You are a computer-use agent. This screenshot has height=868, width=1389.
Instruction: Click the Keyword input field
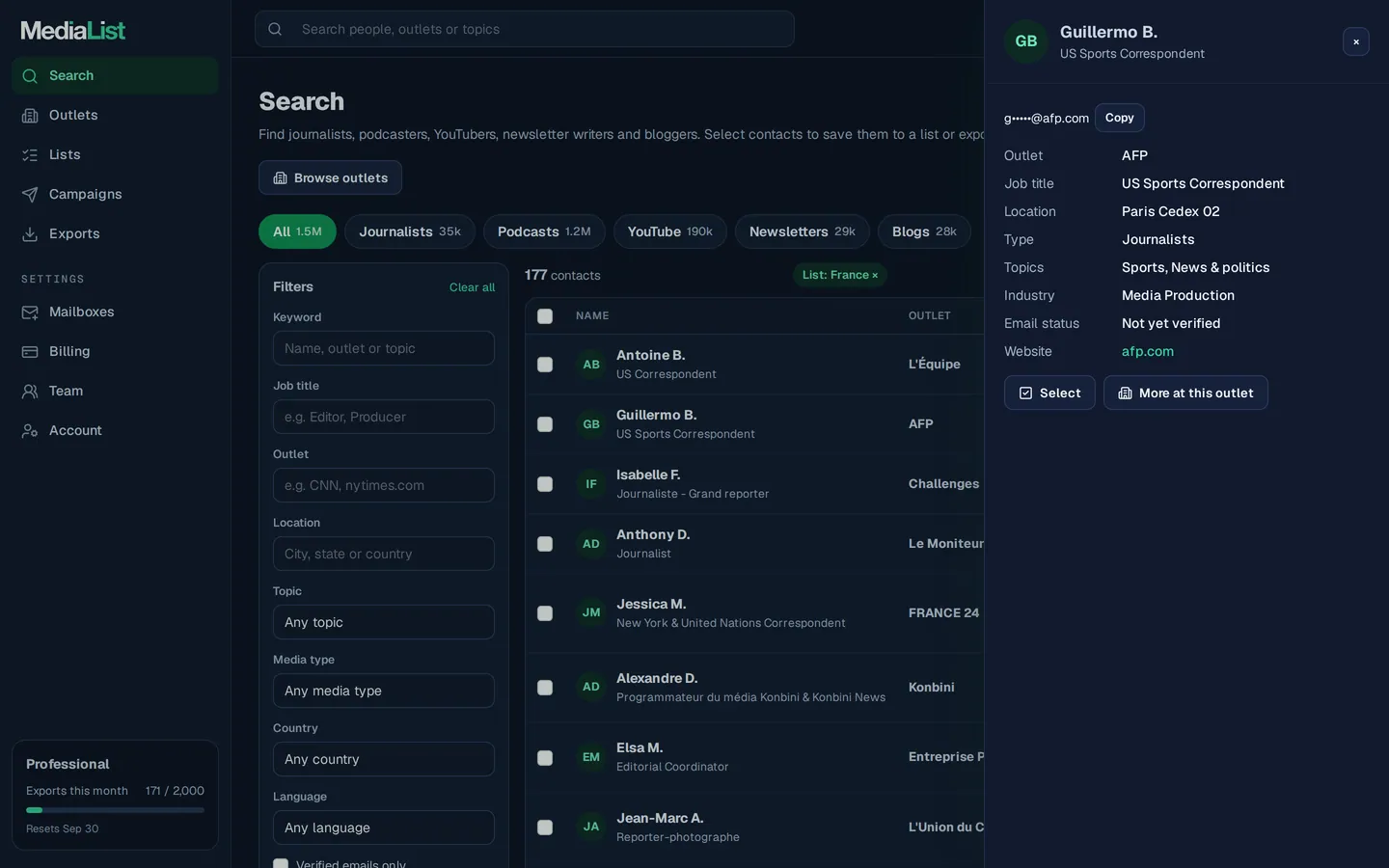coord(384,348)
